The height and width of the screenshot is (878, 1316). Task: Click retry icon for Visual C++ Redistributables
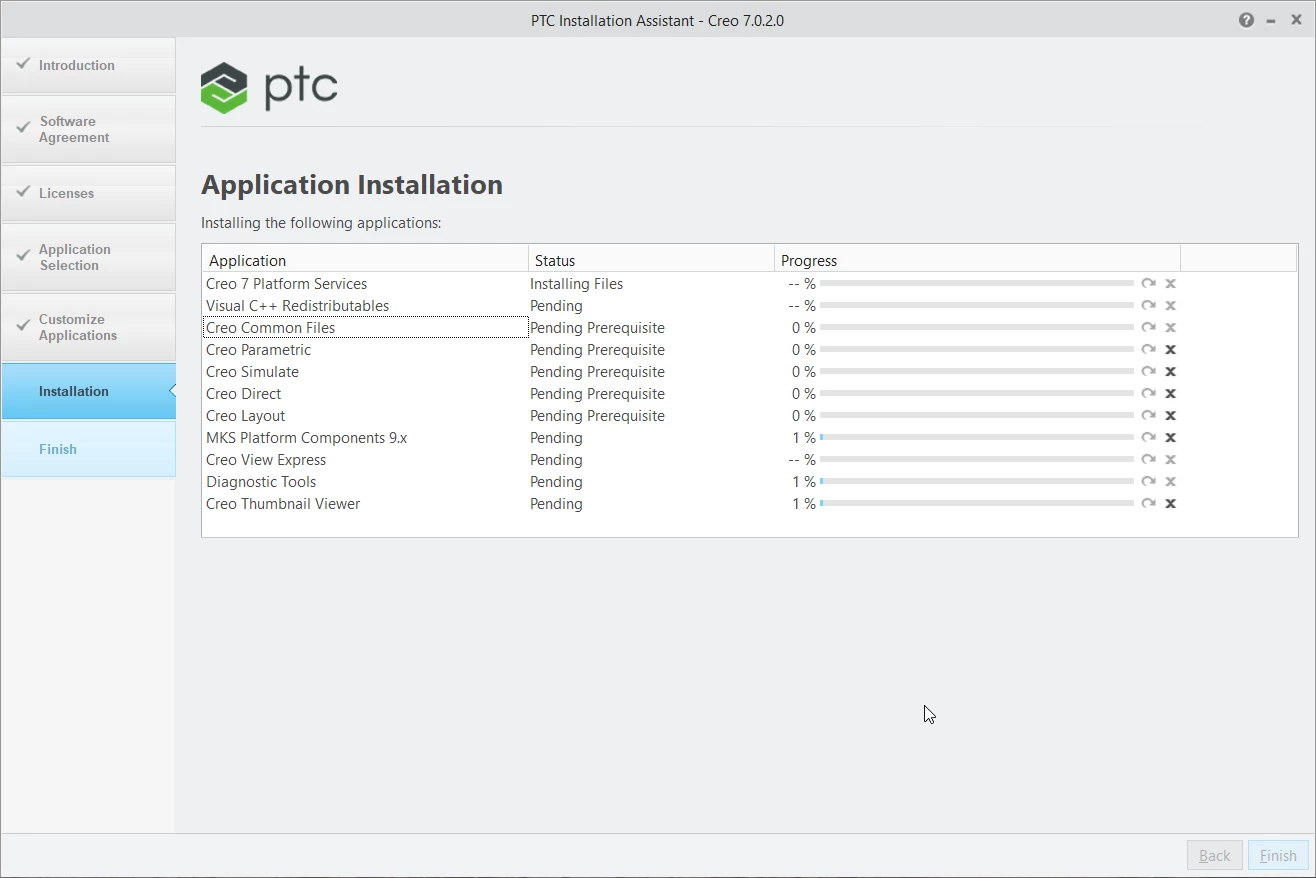point(1148,306)
